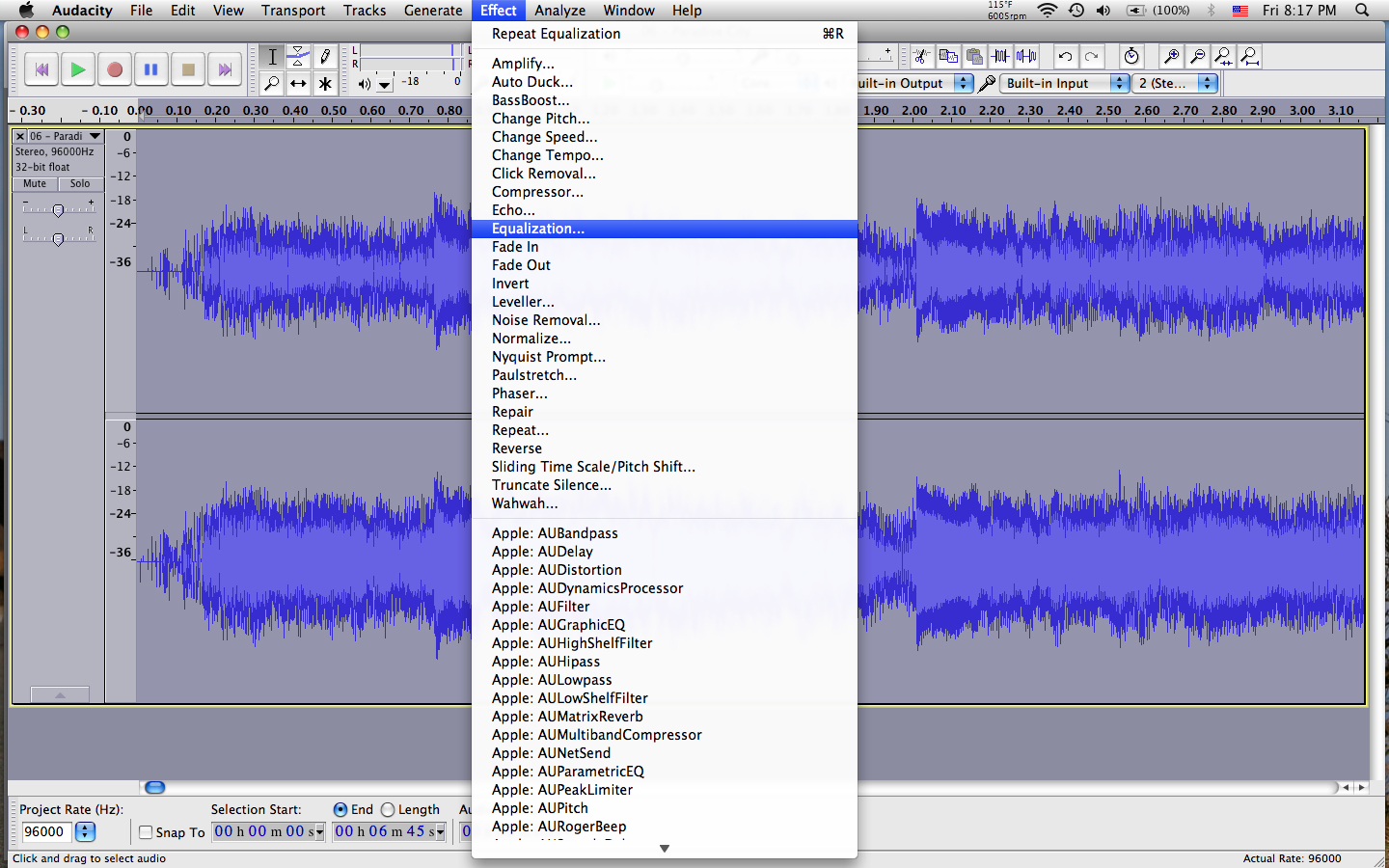
Task: Choose the Time Shift tool
Action: (x=299, y=84)
